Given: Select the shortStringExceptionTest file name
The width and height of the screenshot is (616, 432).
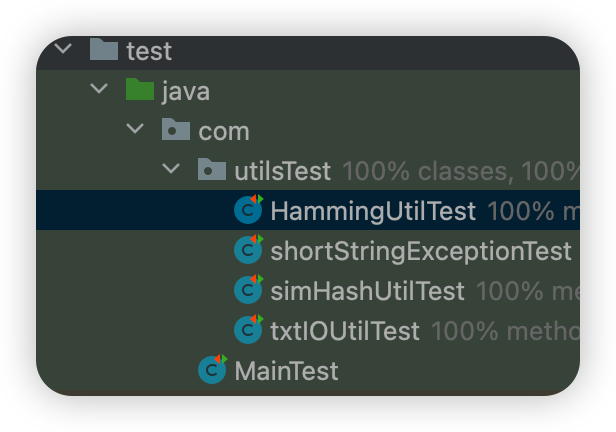Looking at the screenshot, I should [x=420, y=251].
